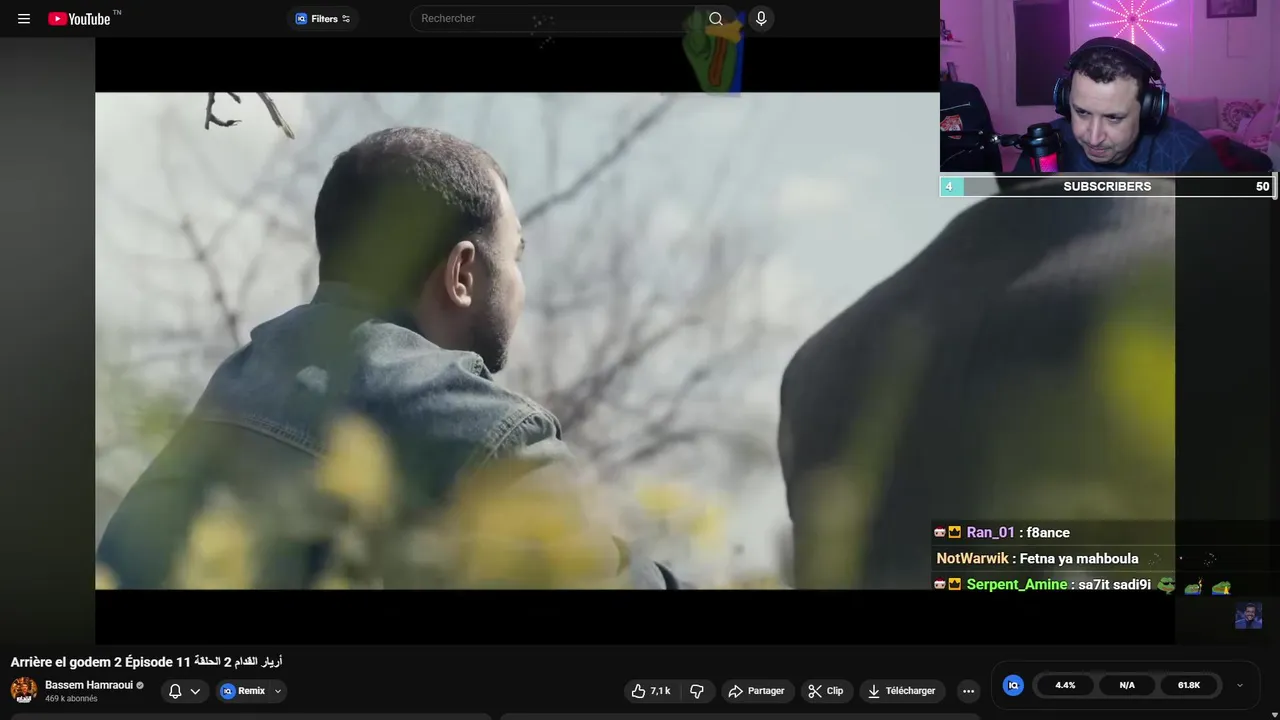Viewport: 1280px width, 720px height.
Task: Click the Clip scissors button
Action: [x=826, y=691]
